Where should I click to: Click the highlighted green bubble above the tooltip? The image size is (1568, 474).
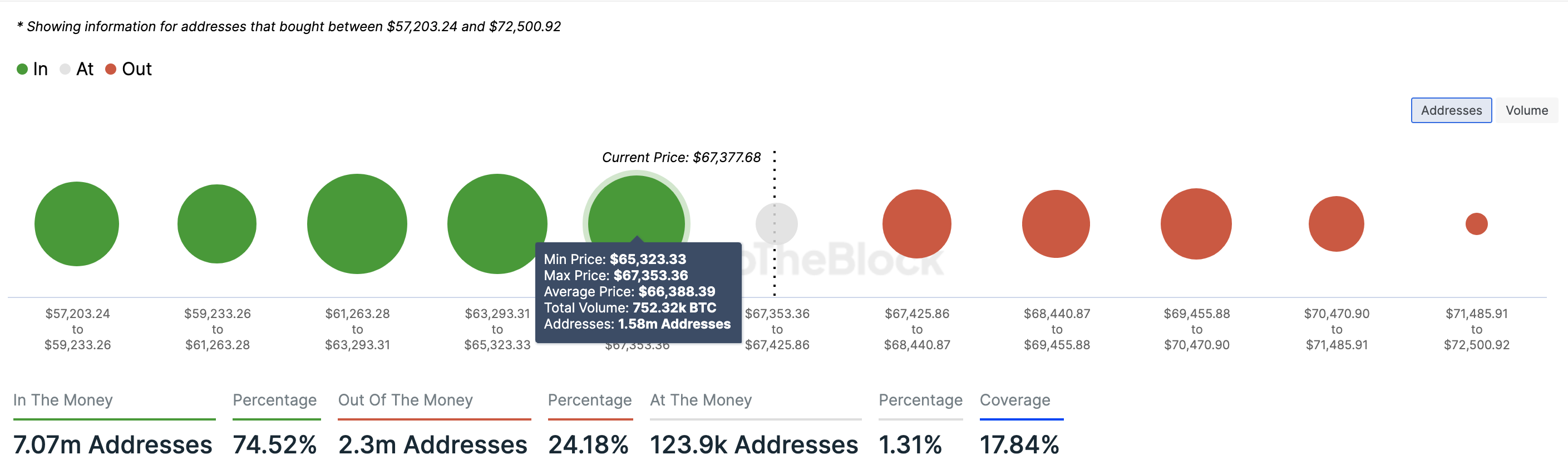tap(636, 207)
